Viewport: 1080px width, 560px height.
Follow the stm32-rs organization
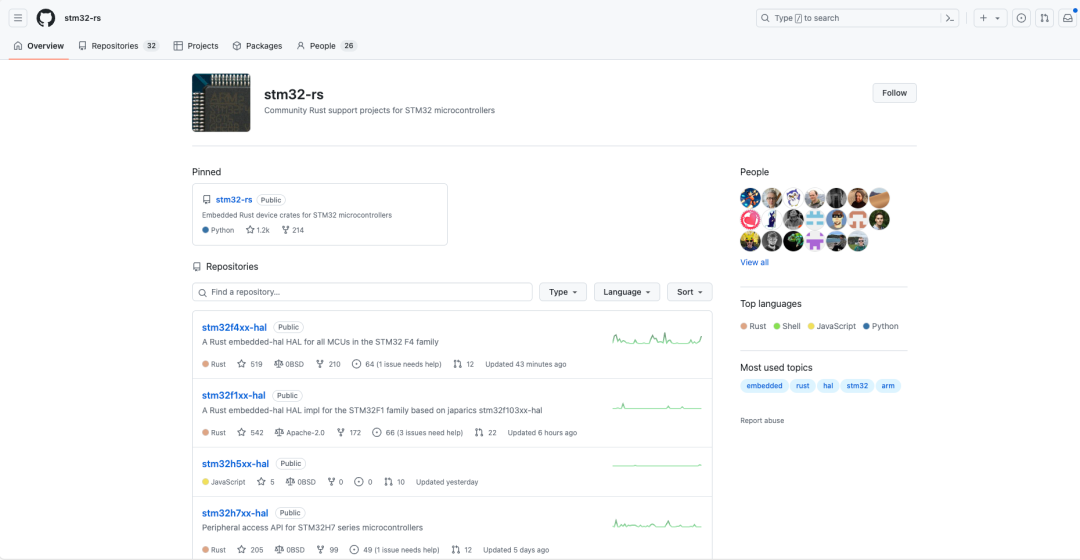(x=894, y=93)
